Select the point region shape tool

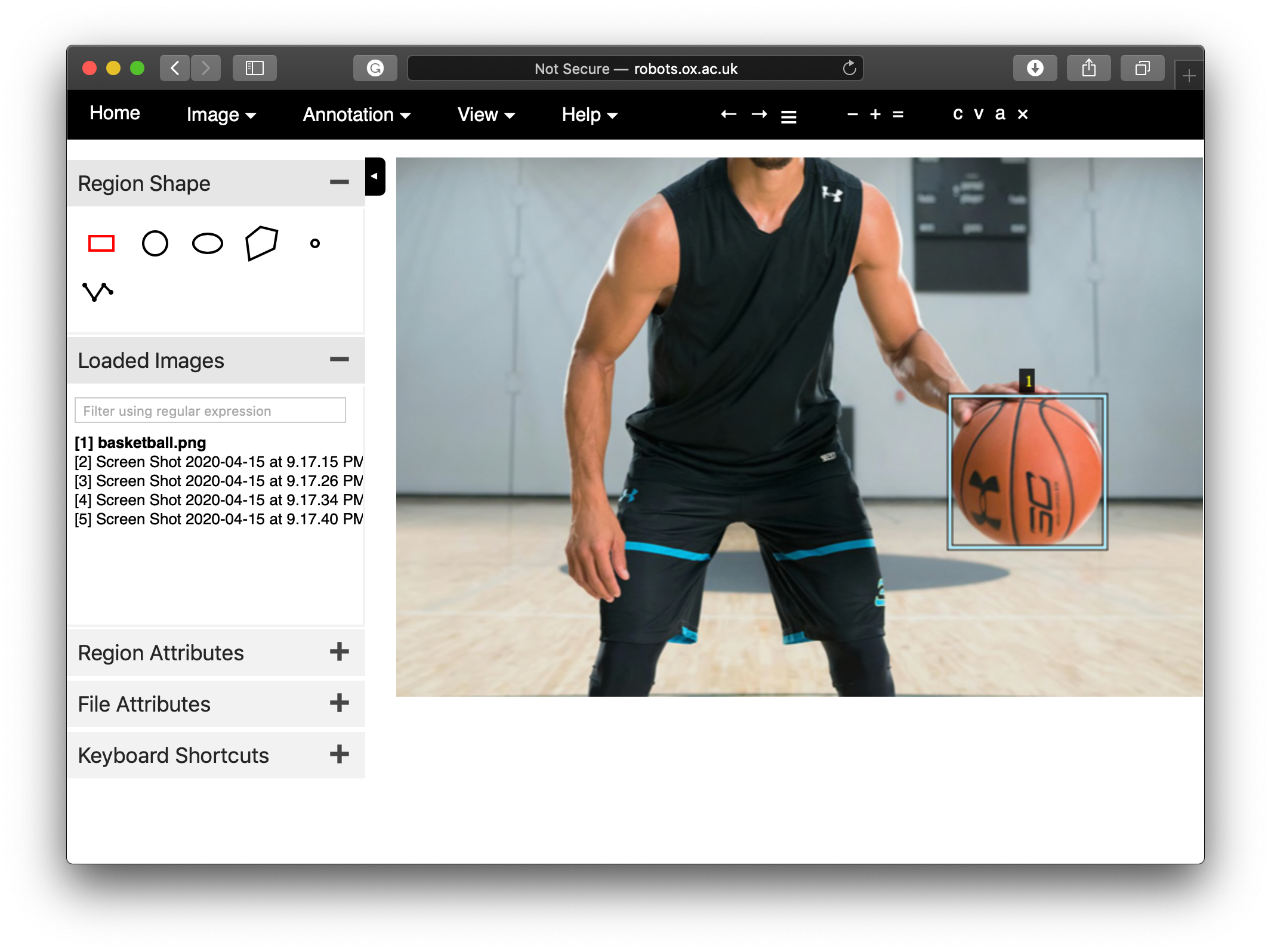pos(315,243)
